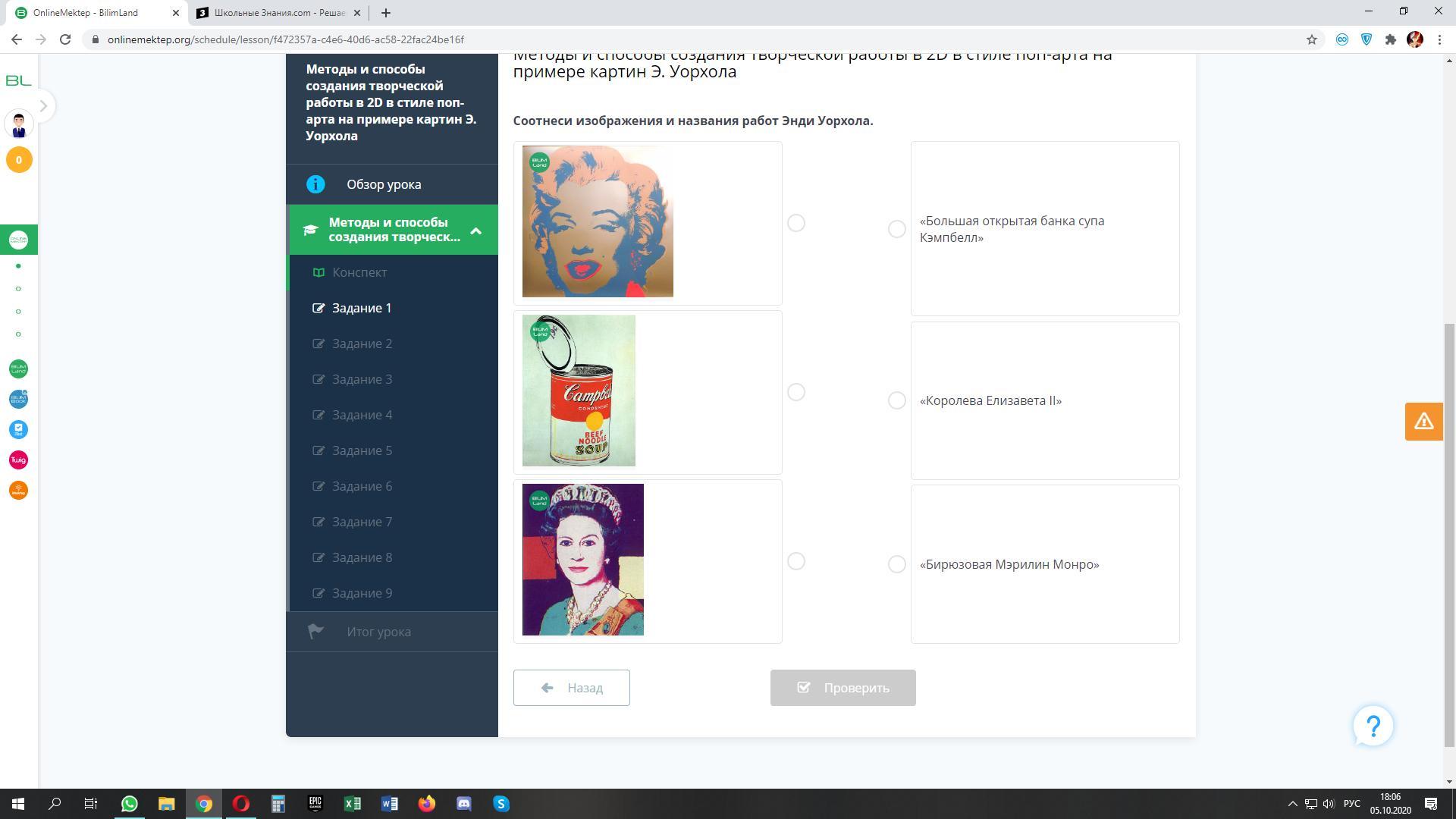
Task: Reload the current page
Action: (65, 39)
